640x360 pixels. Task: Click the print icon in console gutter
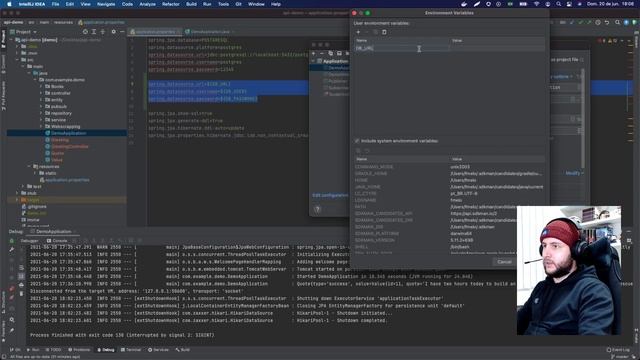pos(21,285)
